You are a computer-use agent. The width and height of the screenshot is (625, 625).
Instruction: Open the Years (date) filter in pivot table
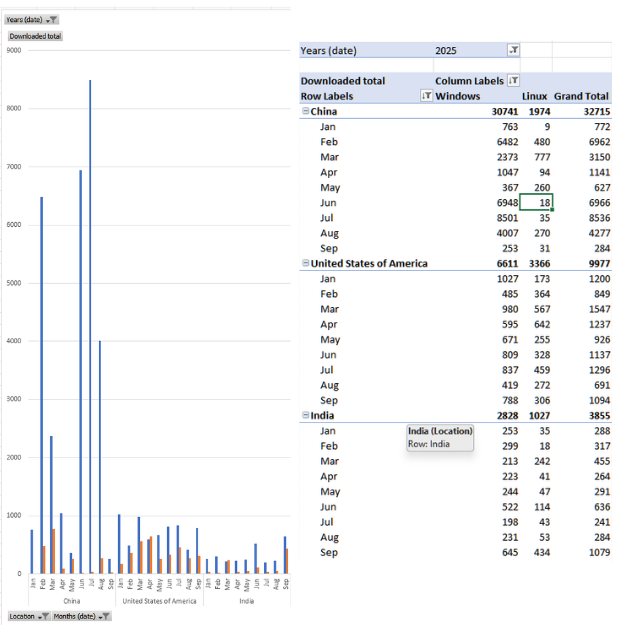tap(513, 50)
